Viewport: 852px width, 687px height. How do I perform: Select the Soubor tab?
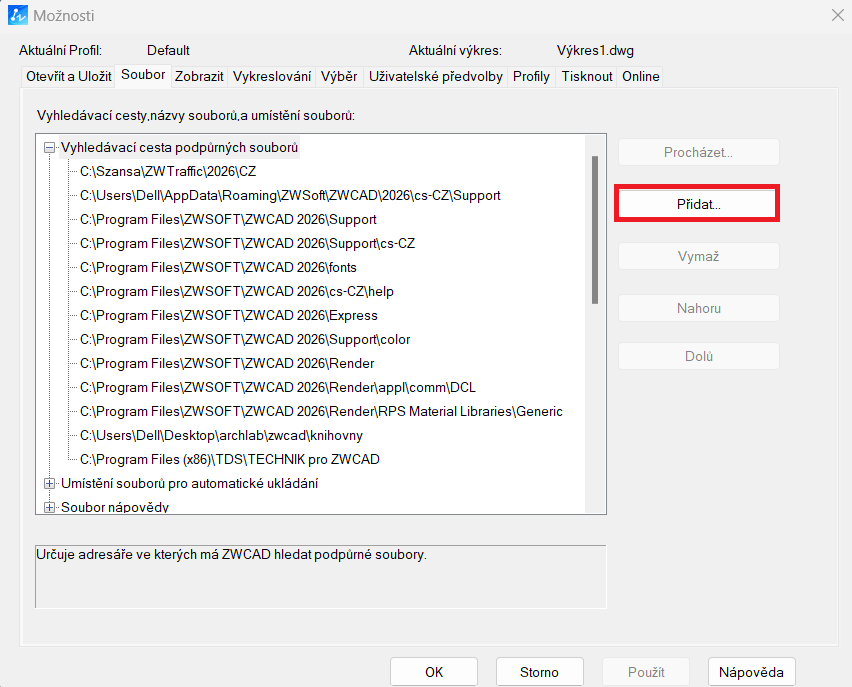coord(143,75)
